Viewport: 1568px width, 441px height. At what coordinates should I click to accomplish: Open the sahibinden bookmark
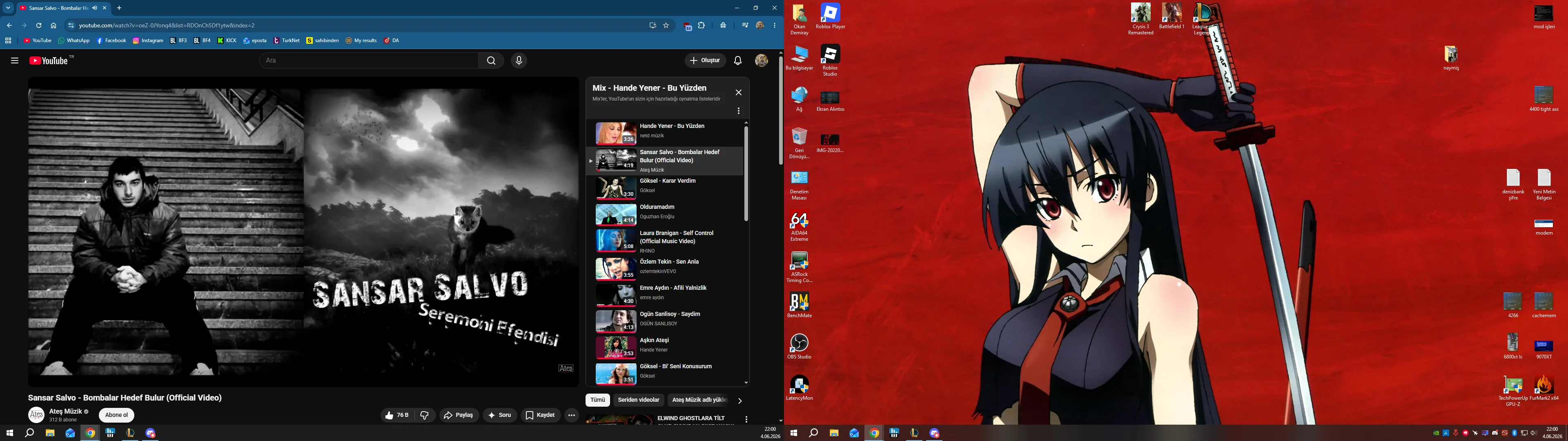(x=323, y=41)
